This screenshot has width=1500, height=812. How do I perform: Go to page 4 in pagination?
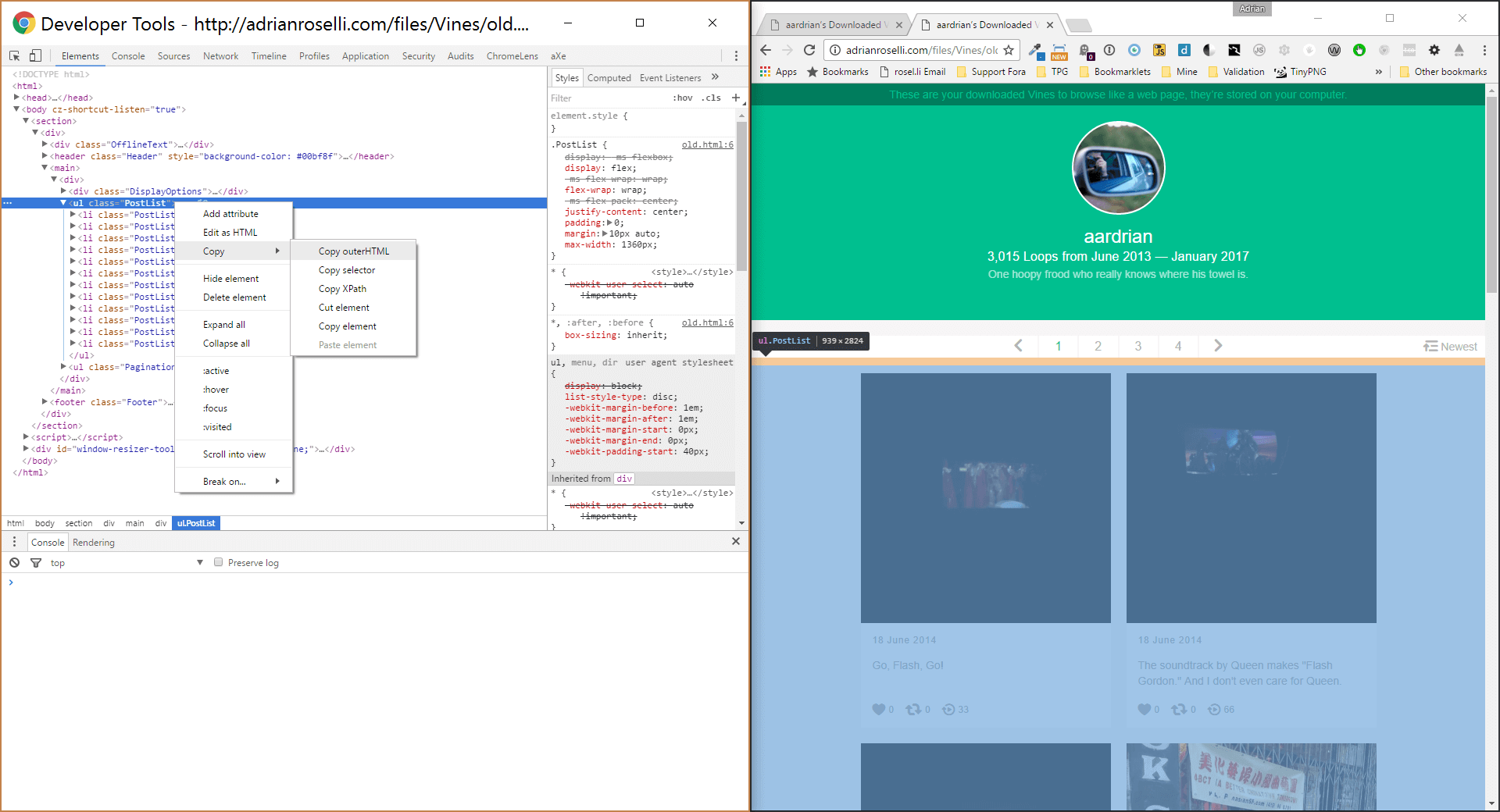(1178, 346)
